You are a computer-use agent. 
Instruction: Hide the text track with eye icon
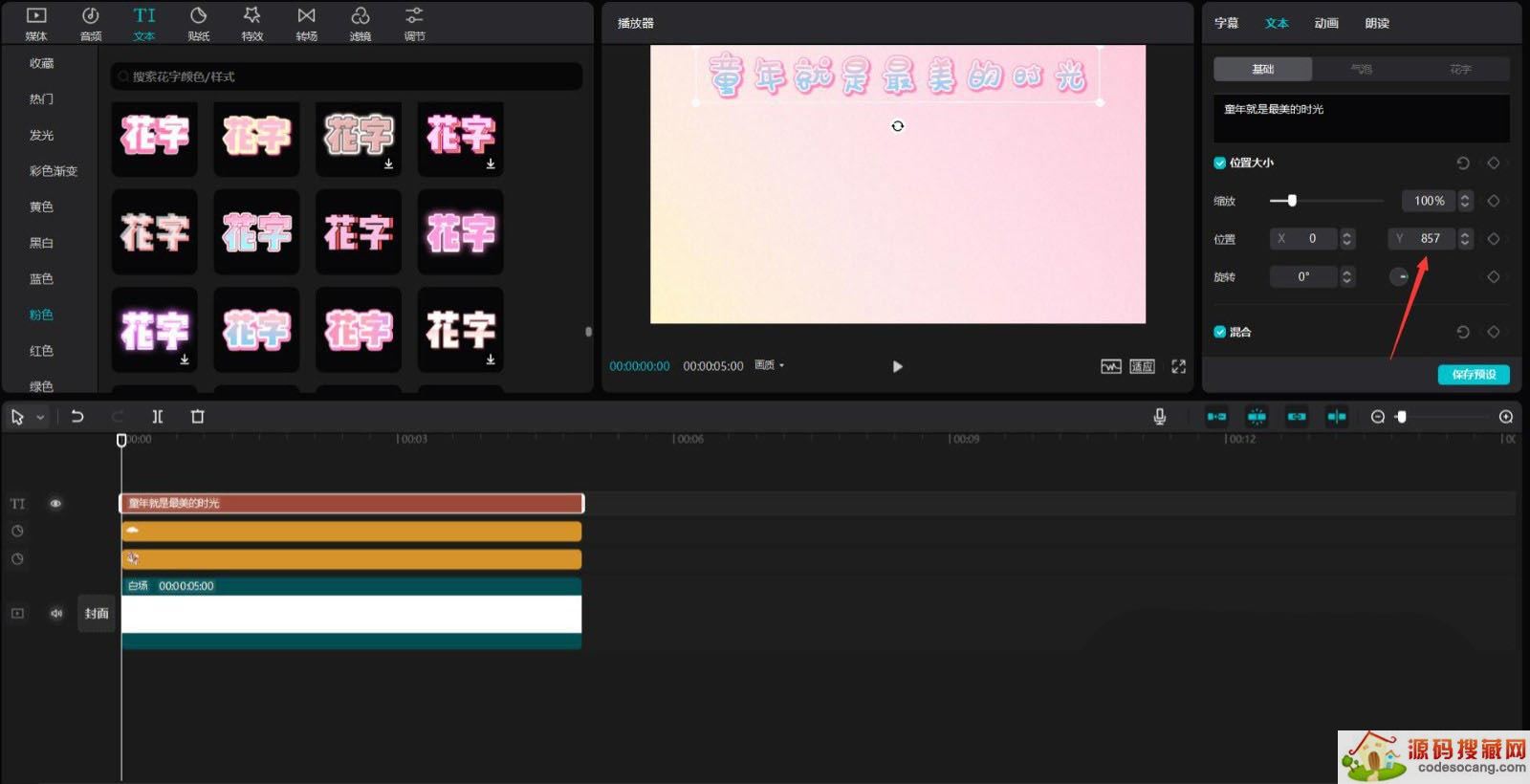click(x=55, y=504)
